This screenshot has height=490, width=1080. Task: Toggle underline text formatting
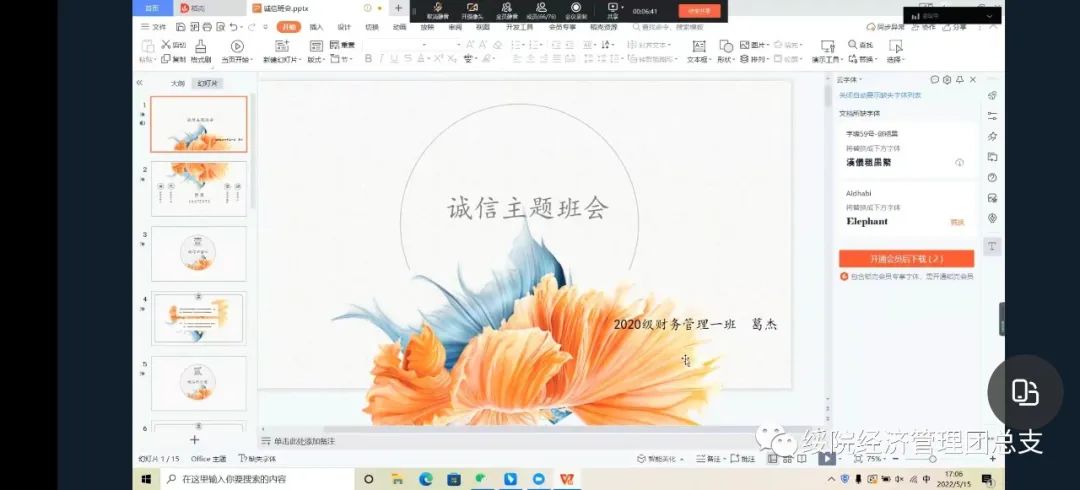[394, 59]
